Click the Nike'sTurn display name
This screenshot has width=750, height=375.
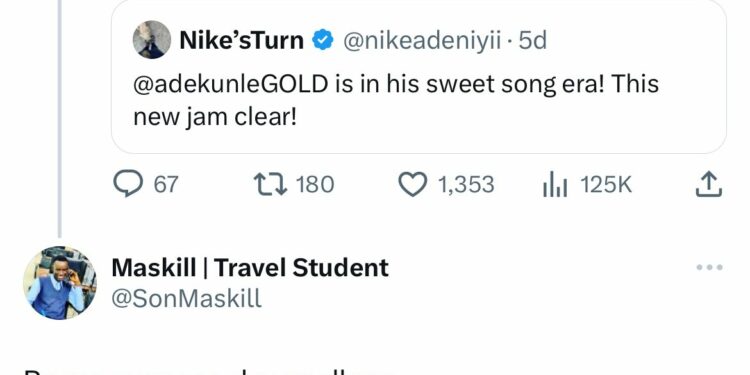[242, 40]
